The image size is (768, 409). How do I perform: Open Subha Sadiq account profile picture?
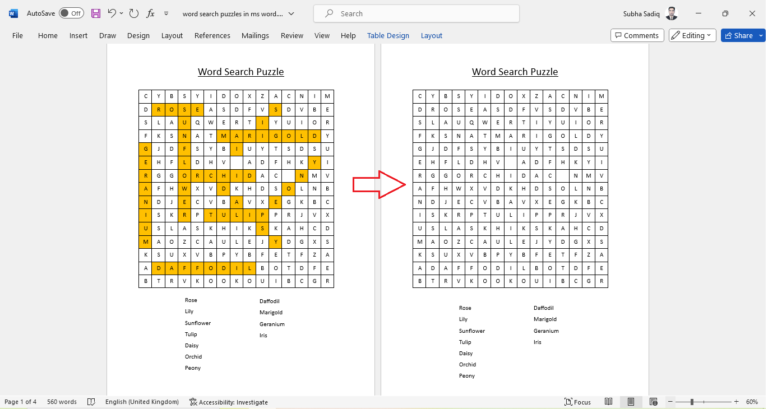click(x=672, y=14)
